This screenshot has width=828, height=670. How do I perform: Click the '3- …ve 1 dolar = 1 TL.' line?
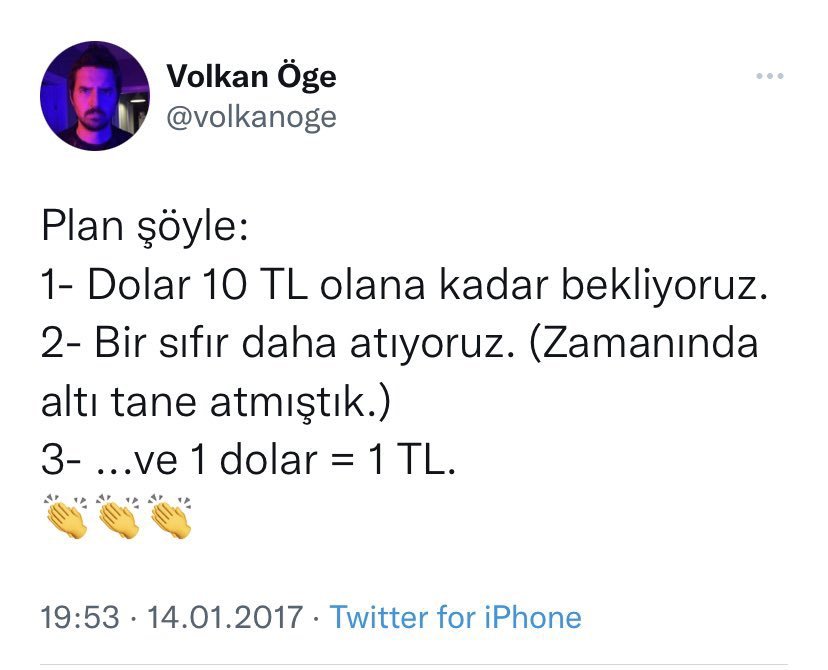tap(248, 460)
